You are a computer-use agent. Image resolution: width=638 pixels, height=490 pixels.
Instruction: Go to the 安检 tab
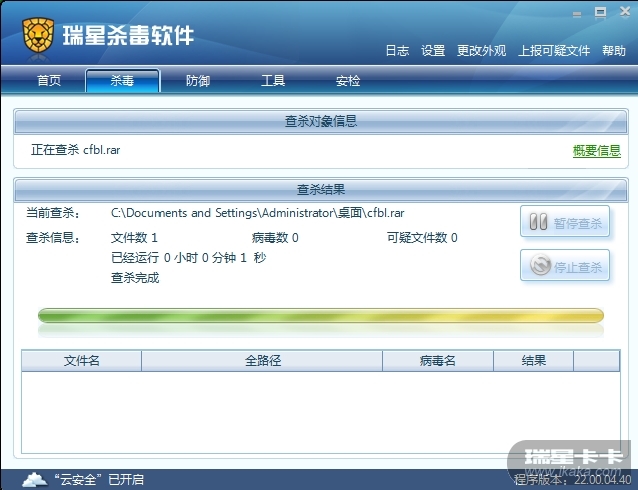tap(348, 81)
